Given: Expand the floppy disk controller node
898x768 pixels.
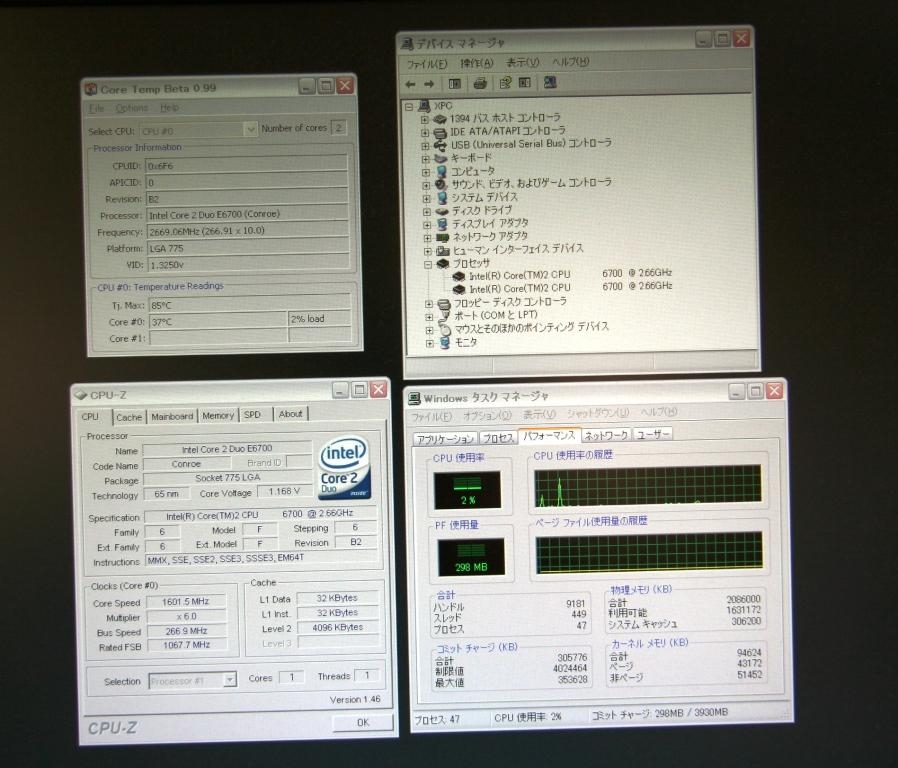Looking at the screenshot, I should coord(428,304).
